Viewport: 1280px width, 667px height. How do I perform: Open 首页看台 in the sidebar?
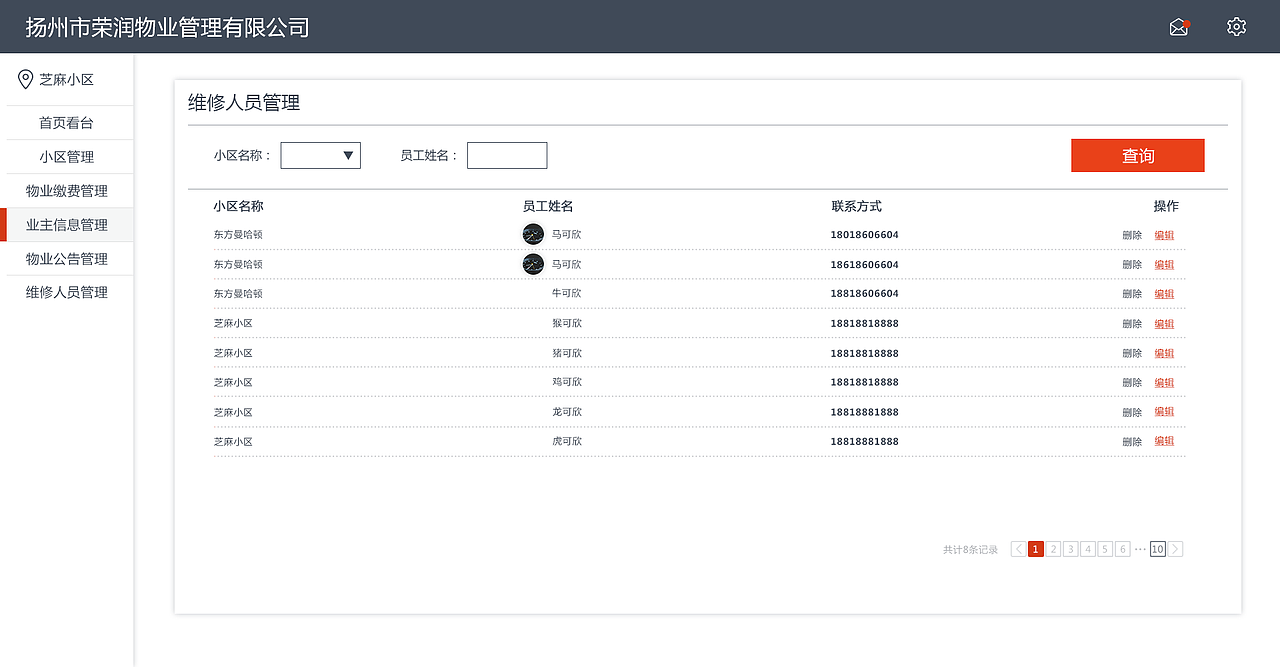(66, 123)
